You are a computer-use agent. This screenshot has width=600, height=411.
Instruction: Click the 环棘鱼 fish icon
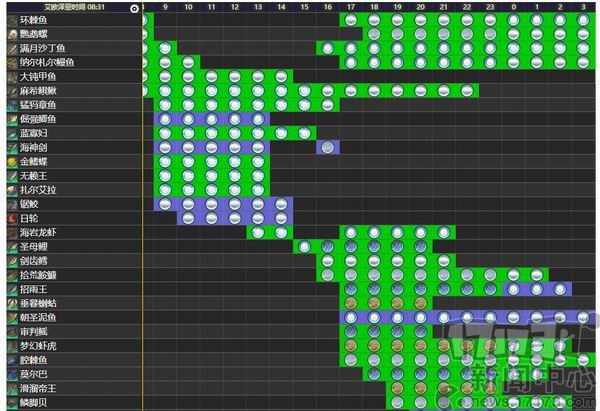click(x=10, y=20)
